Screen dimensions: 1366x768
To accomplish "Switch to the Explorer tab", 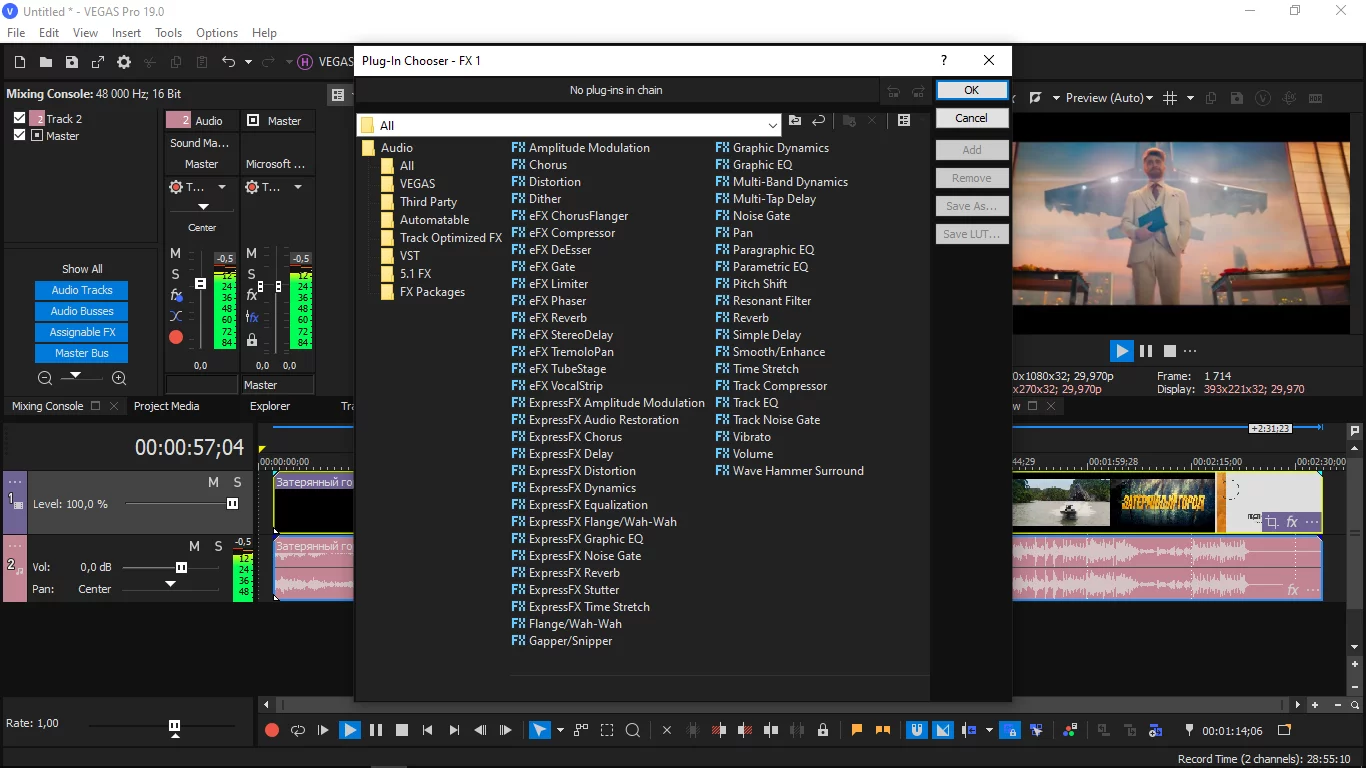I will coord(270,406).
